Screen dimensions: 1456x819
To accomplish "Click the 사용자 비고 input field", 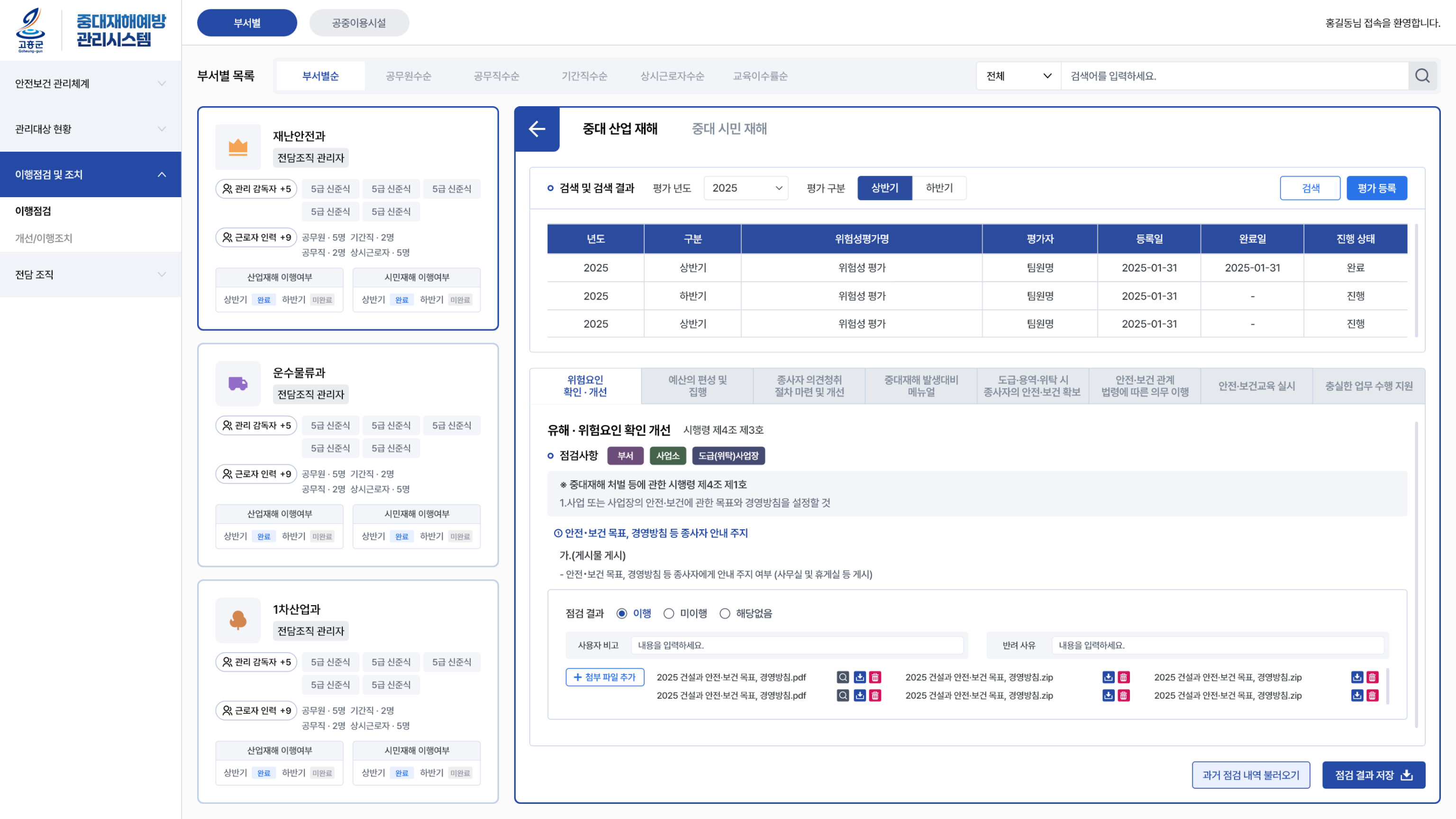I will point(797,645).
